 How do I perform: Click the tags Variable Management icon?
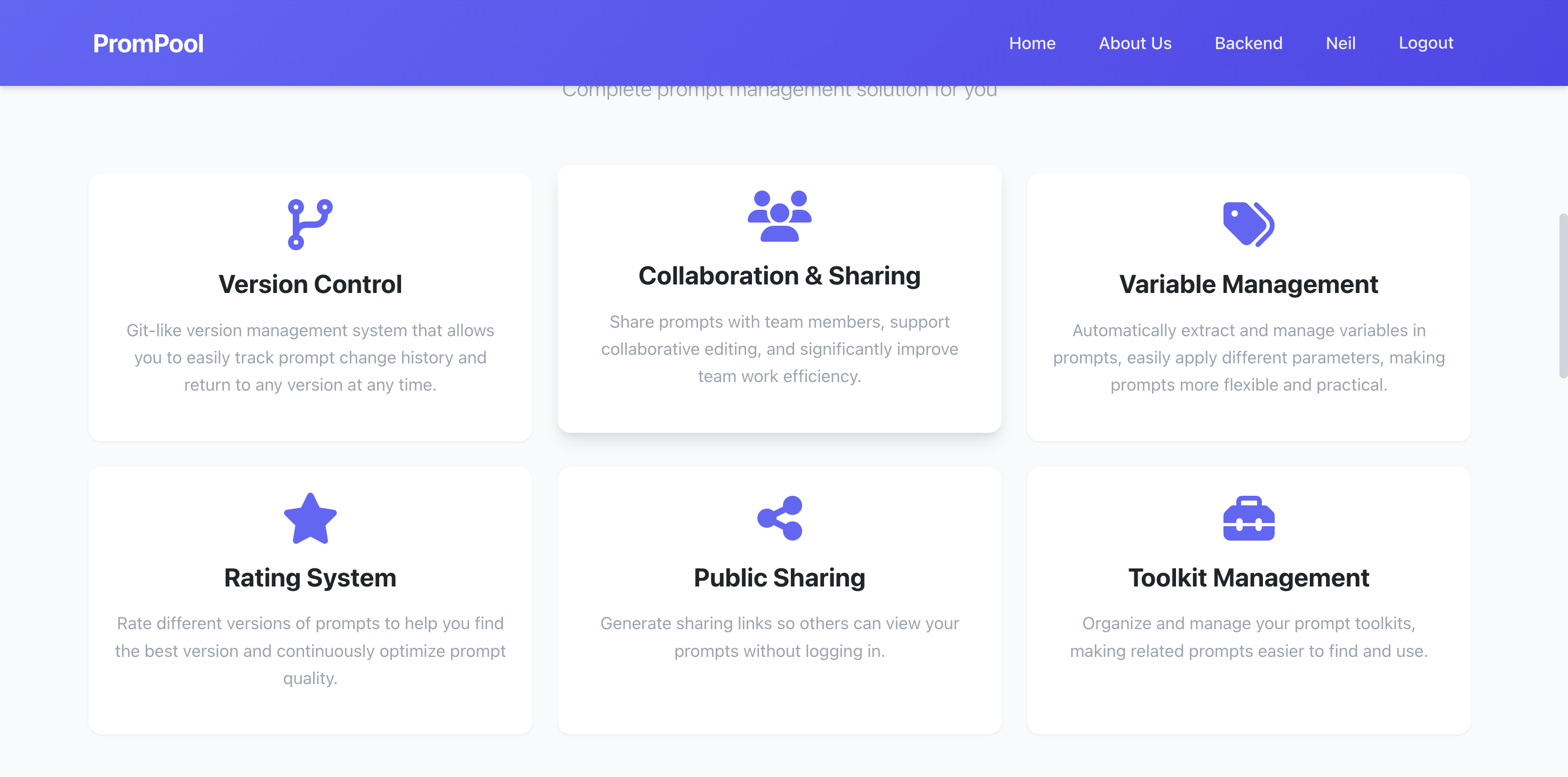point(1248,224)
